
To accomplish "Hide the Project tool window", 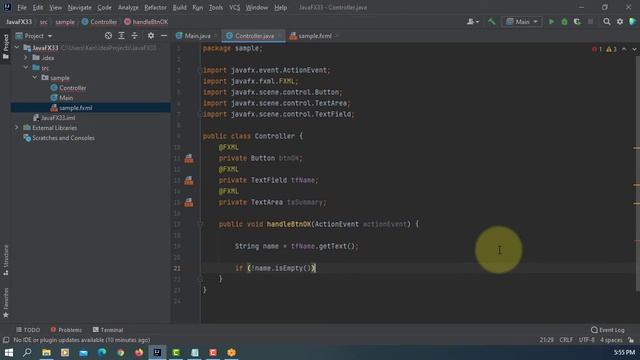I will (164, 36).
